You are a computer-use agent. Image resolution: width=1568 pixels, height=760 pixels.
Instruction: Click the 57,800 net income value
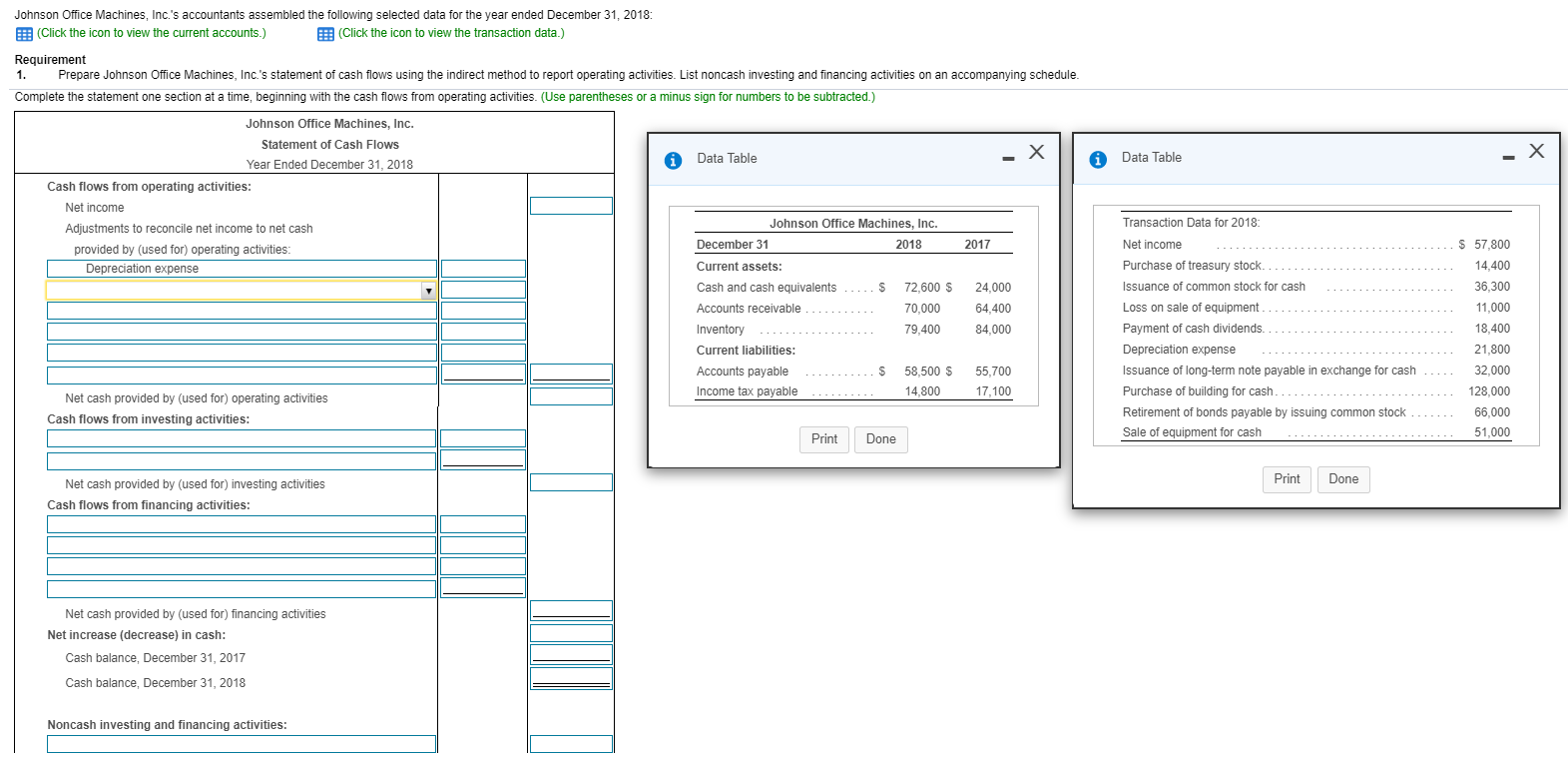tap(1491, 245)
